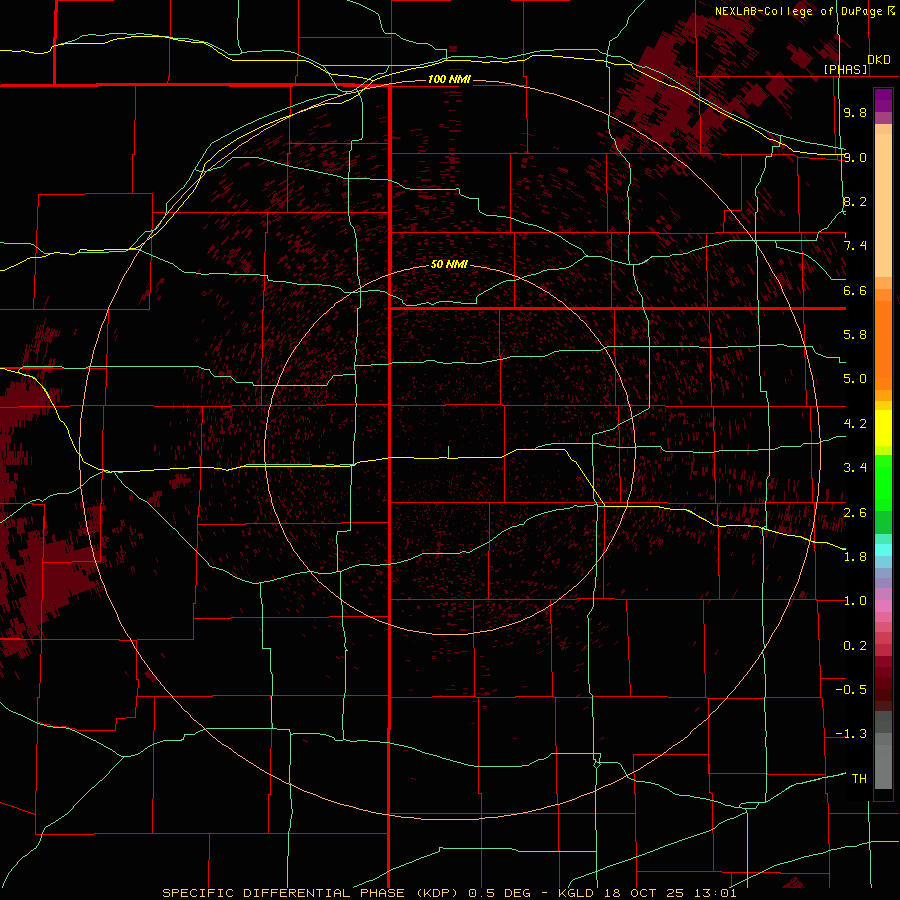Image resolution: width=900 pixels, height=900 pixels.
Task: Pick the gray bottom color scale segment
Action: pyautogui.click(x=883, y=766)
